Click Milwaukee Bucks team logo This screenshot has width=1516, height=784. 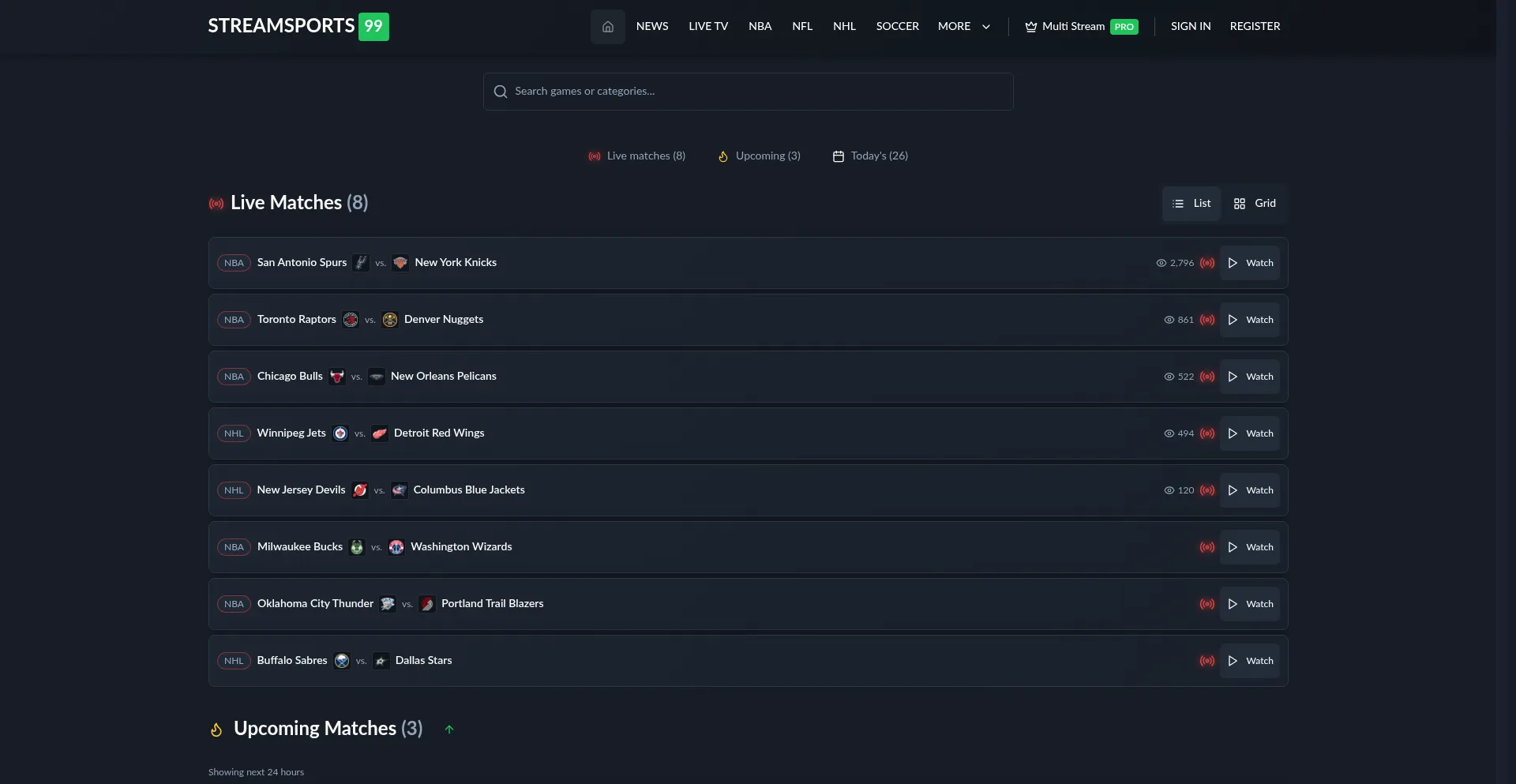[x=357, y=547]
